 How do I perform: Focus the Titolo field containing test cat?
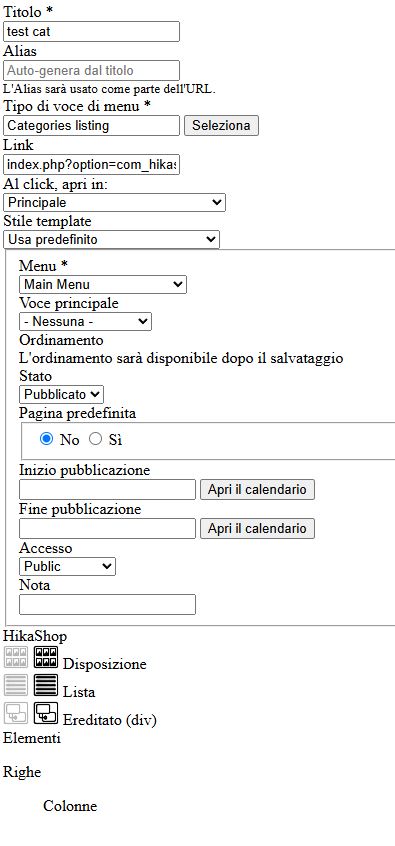coord(91,31)
